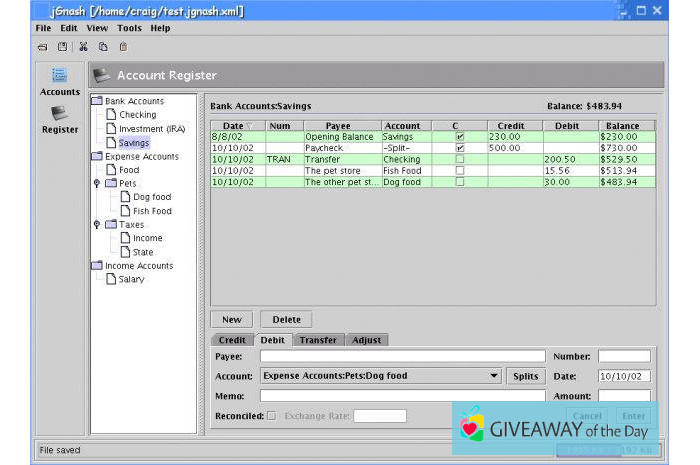The width and height of the screenshot is (700, 465).
Task: Toggle cleared checkbox for Opening Balance row
Action: pos(460,137)
